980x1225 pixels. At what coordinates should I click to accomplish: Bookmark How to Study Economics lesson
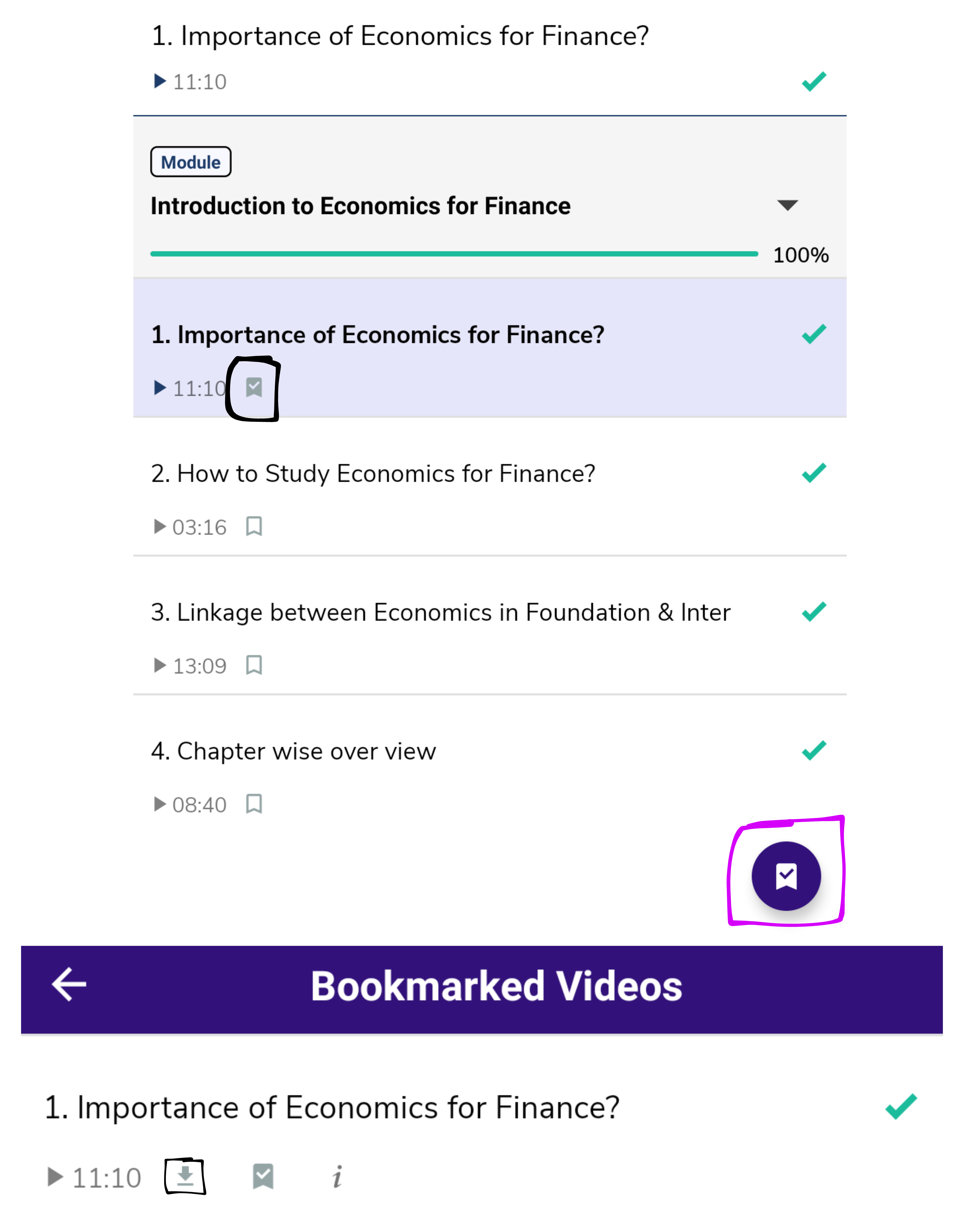pos(254,526)
